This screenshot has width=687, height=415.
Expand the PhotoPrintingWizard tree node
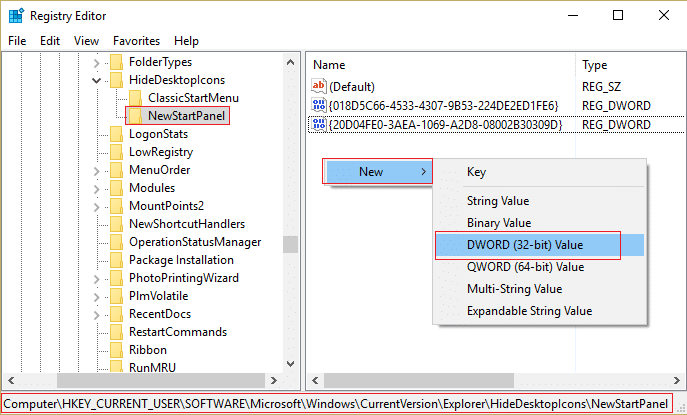click(97, 279)
